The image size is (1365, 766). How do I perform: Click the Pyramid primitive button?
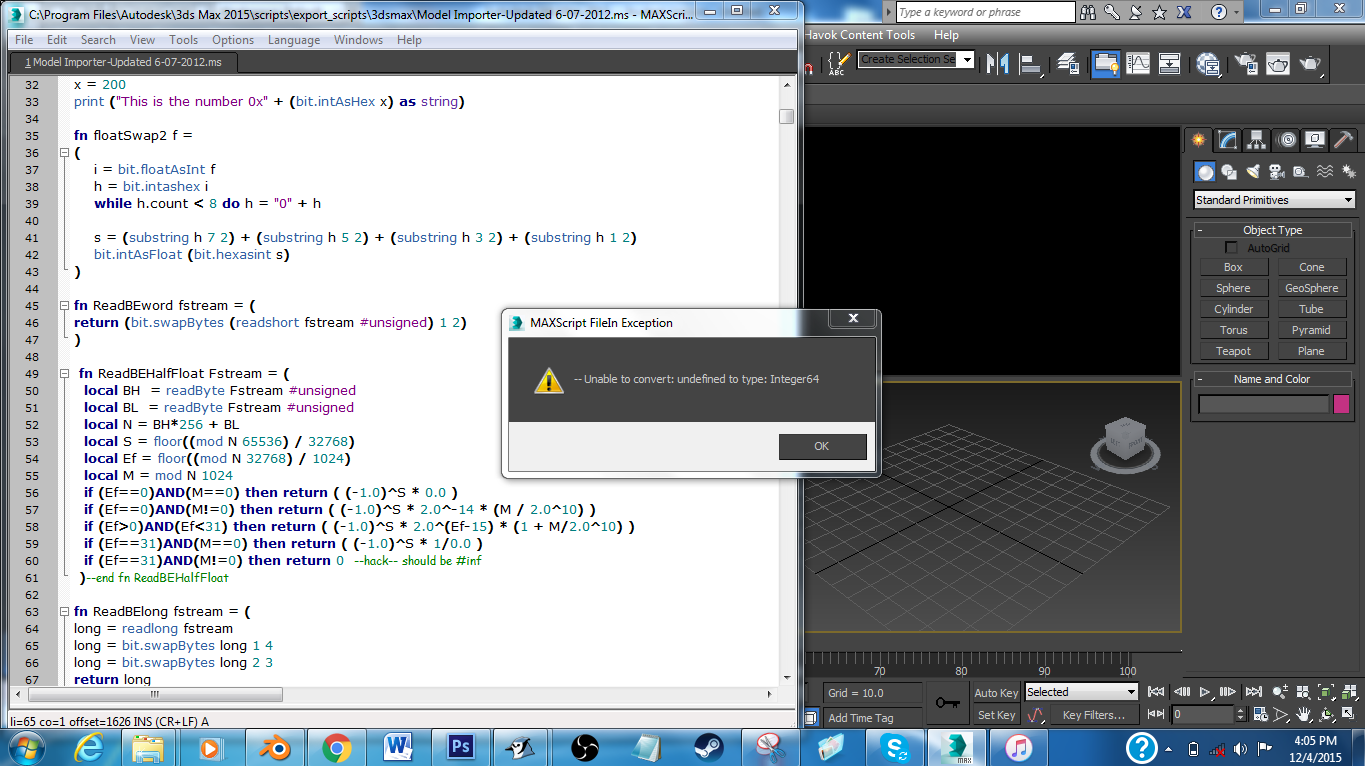(x=1311, y=330)
